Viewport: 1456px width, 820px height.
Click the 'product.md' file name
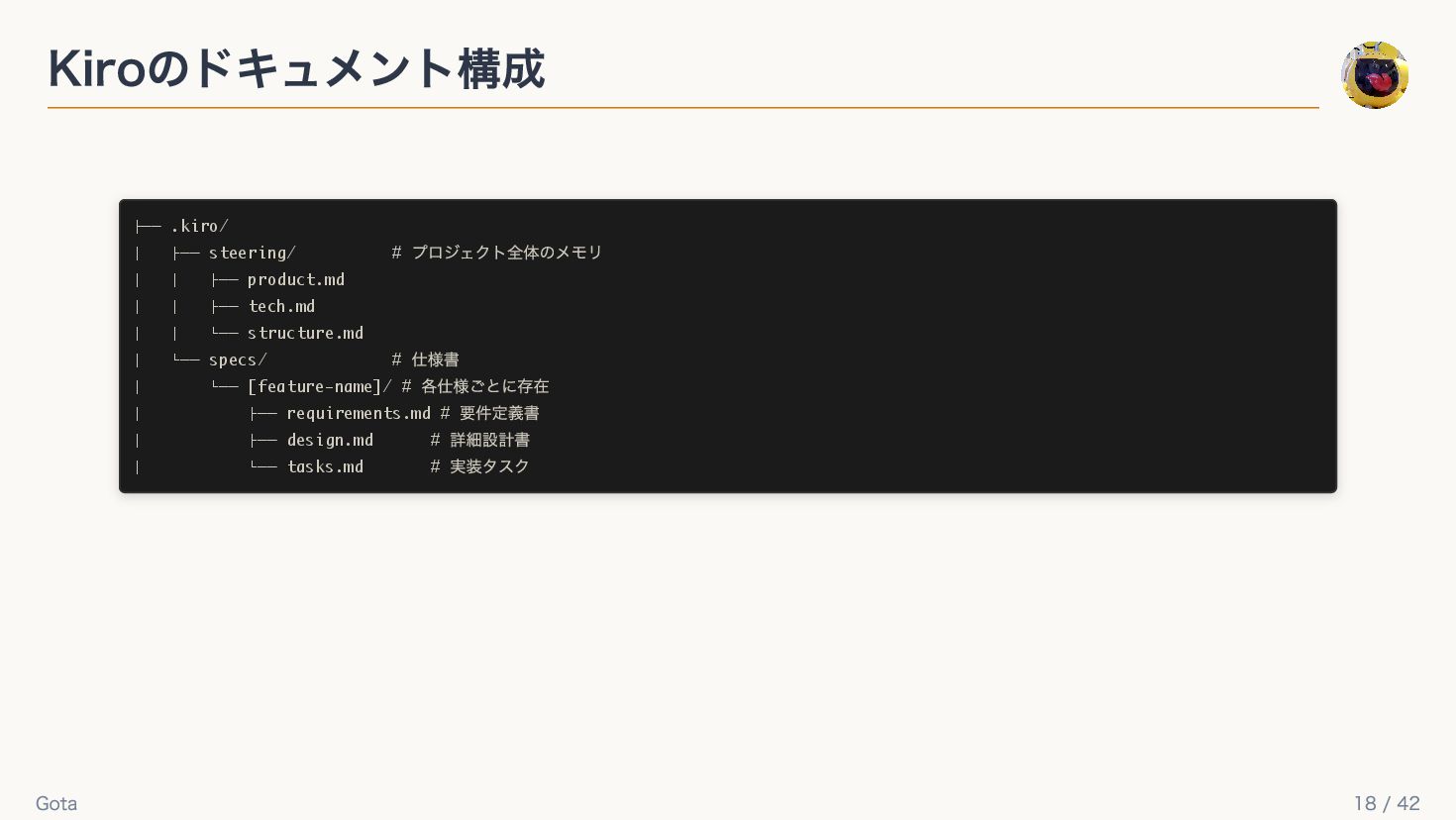tap(296, 279)
